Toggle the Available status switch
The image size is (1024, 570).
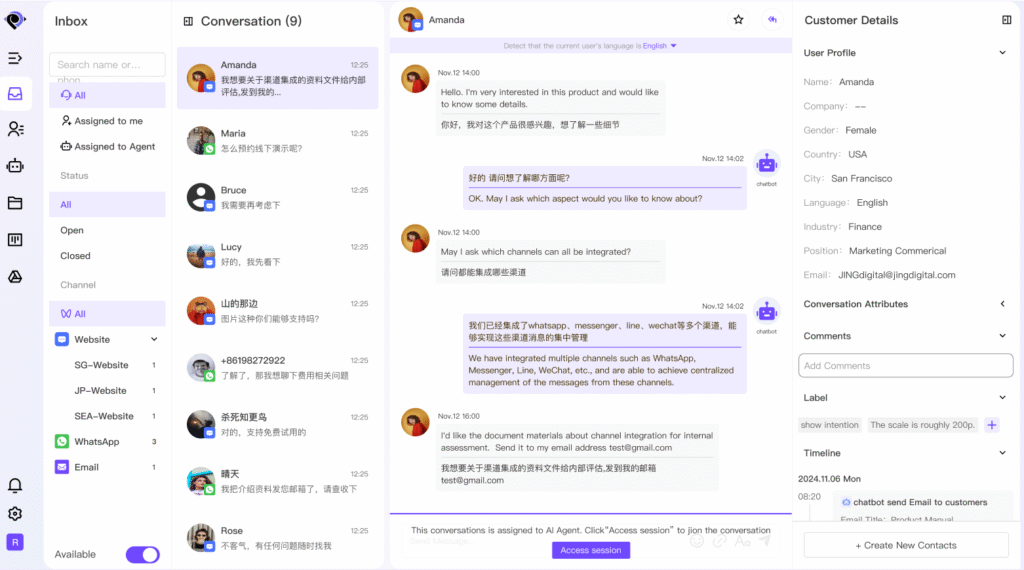[142, 554]
